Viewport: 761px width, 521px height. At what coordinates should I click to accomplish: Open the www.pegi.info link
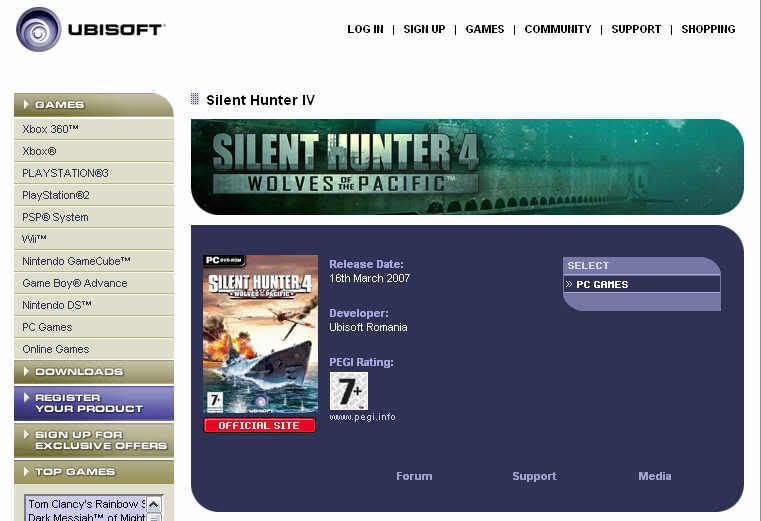pos(362,417)
